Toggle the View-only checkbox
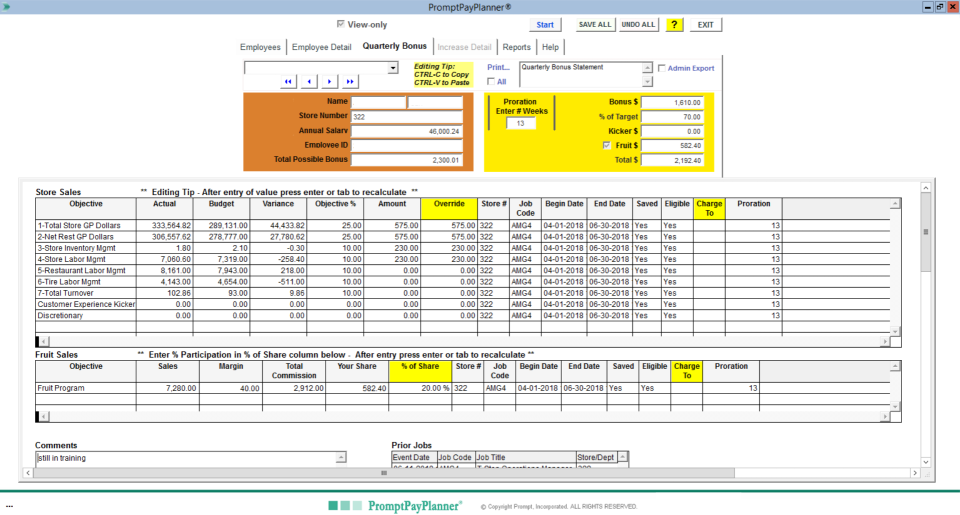 (340, 24)
